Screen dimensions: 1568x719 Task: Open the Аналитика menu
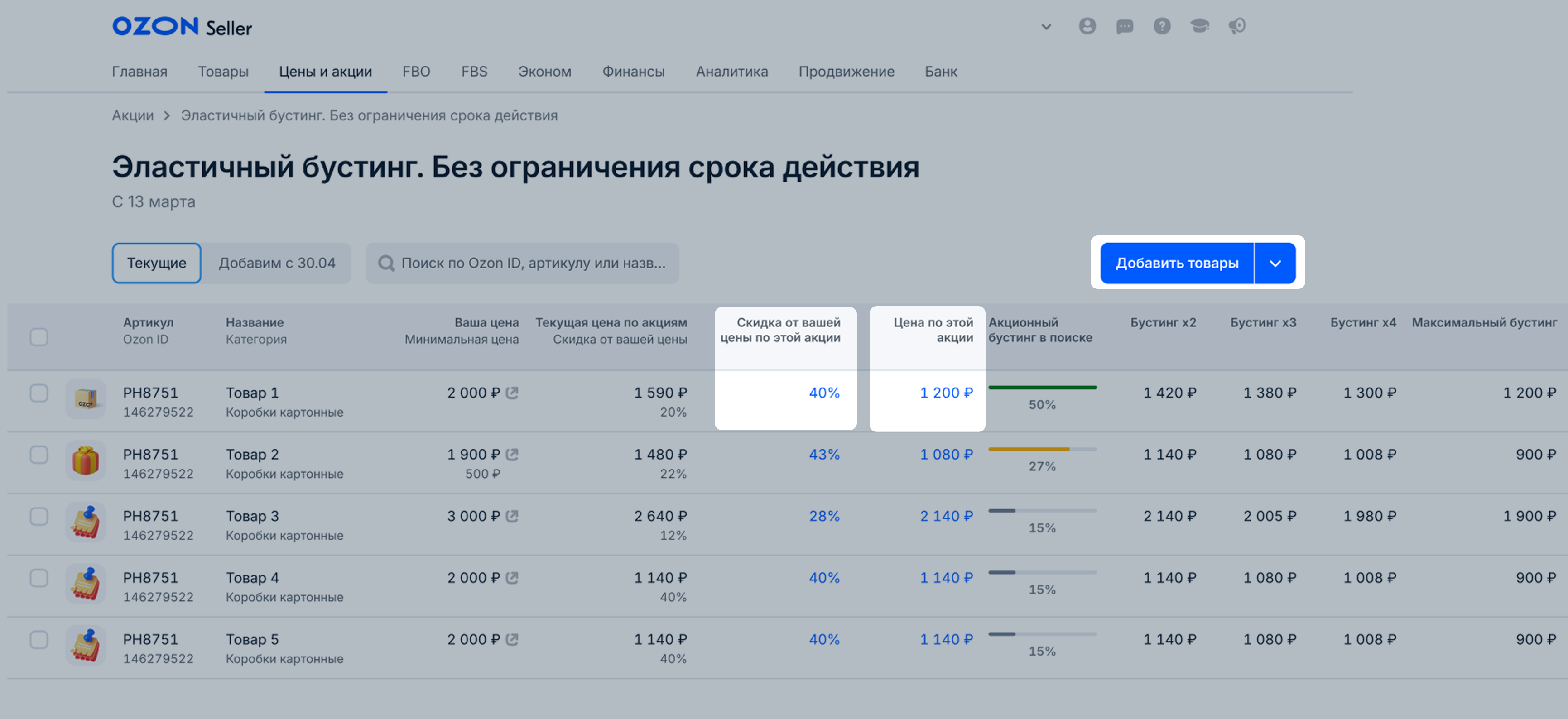click(732, 72)
